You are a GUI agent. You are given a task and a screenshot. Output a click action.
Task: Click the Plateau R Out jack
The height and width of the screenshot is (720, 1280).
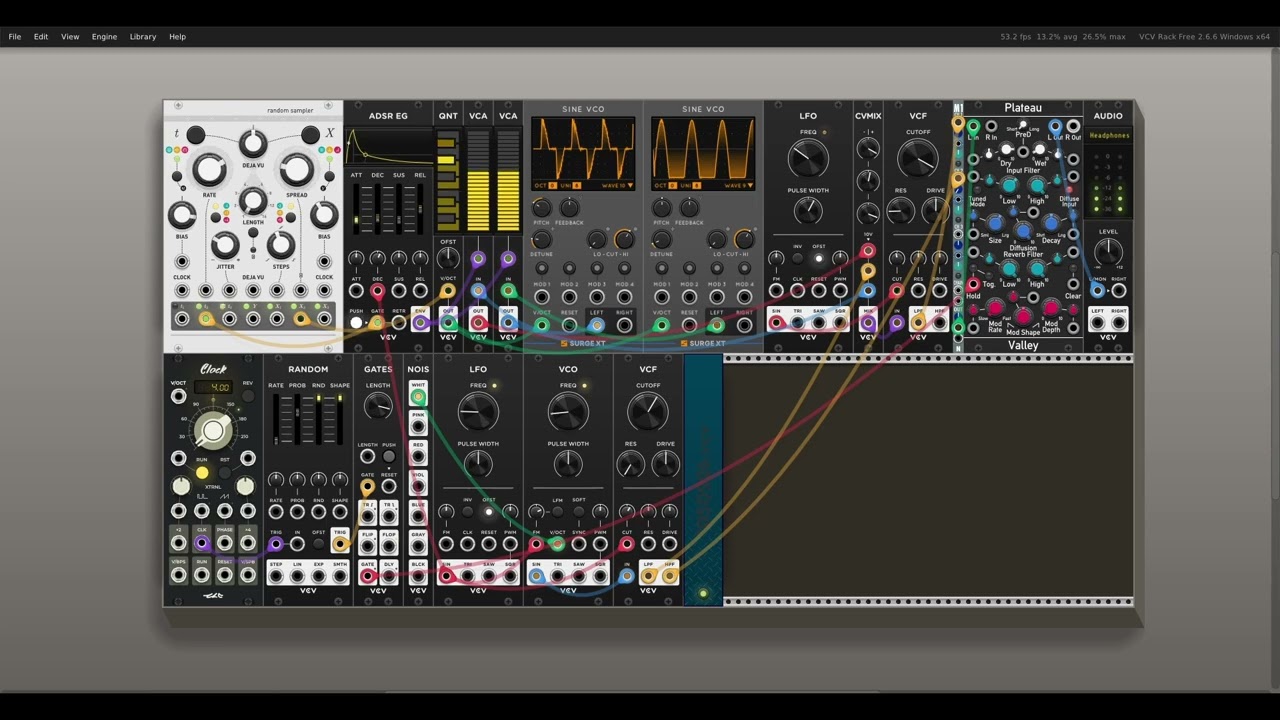pyautogui.click(x=1073, y=127)
